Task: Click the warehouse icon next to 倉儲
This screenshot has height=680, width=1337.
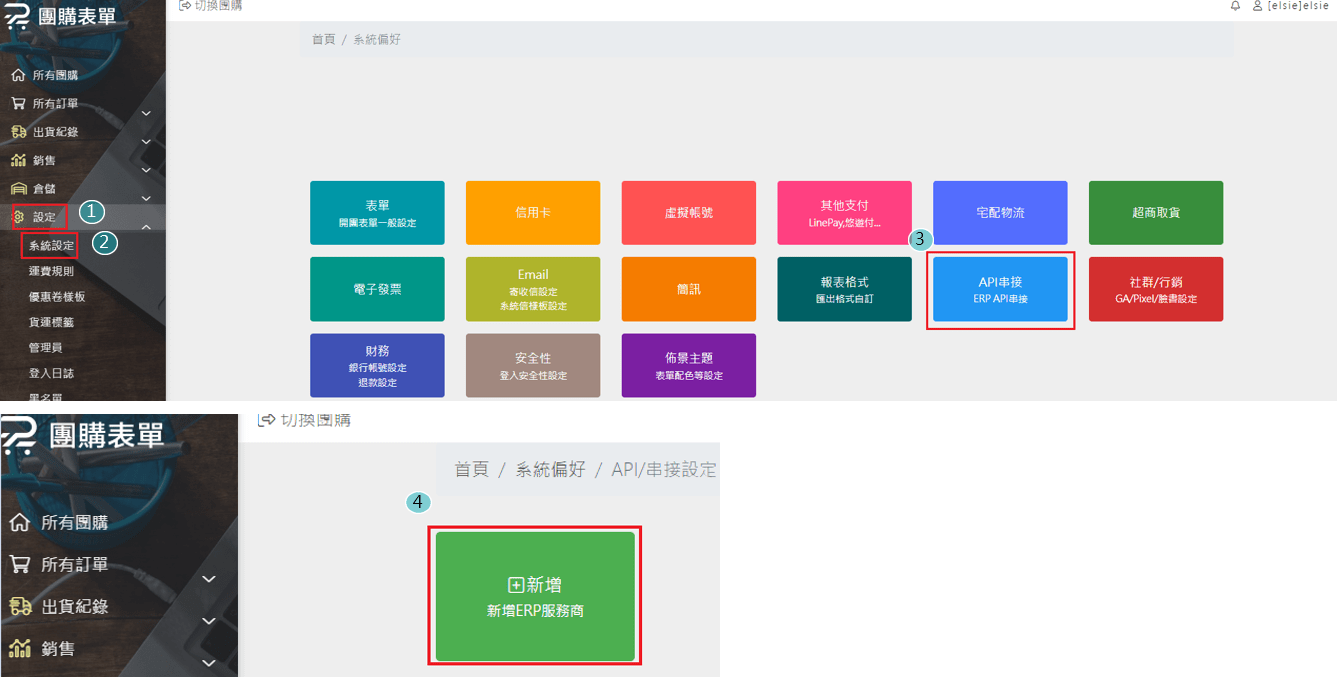Action: [18, 188]
